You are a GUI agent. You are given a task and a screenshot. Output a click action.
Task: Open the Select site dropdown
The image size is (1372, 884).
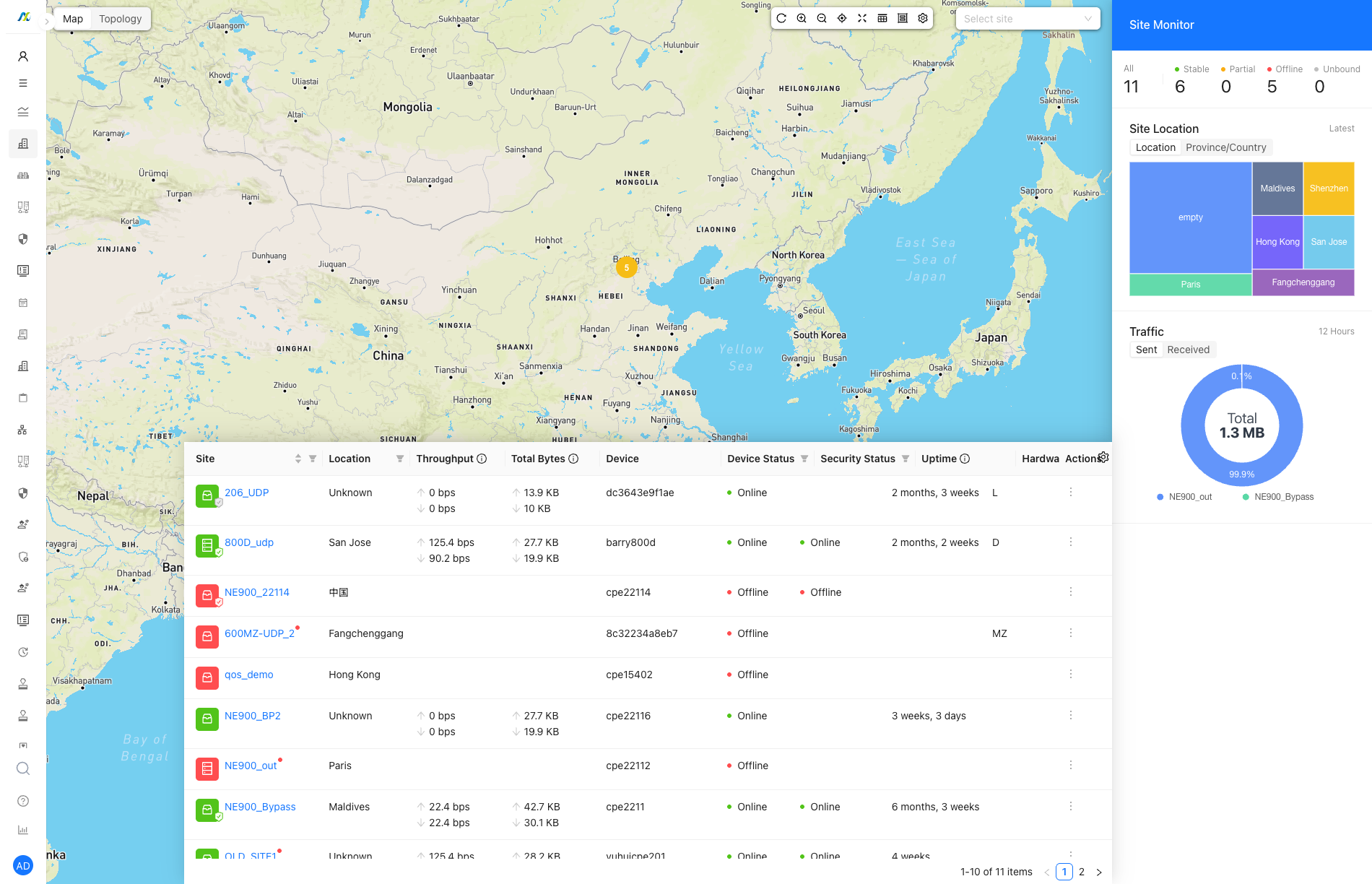pyautogui.click(x=1028, y=19)
